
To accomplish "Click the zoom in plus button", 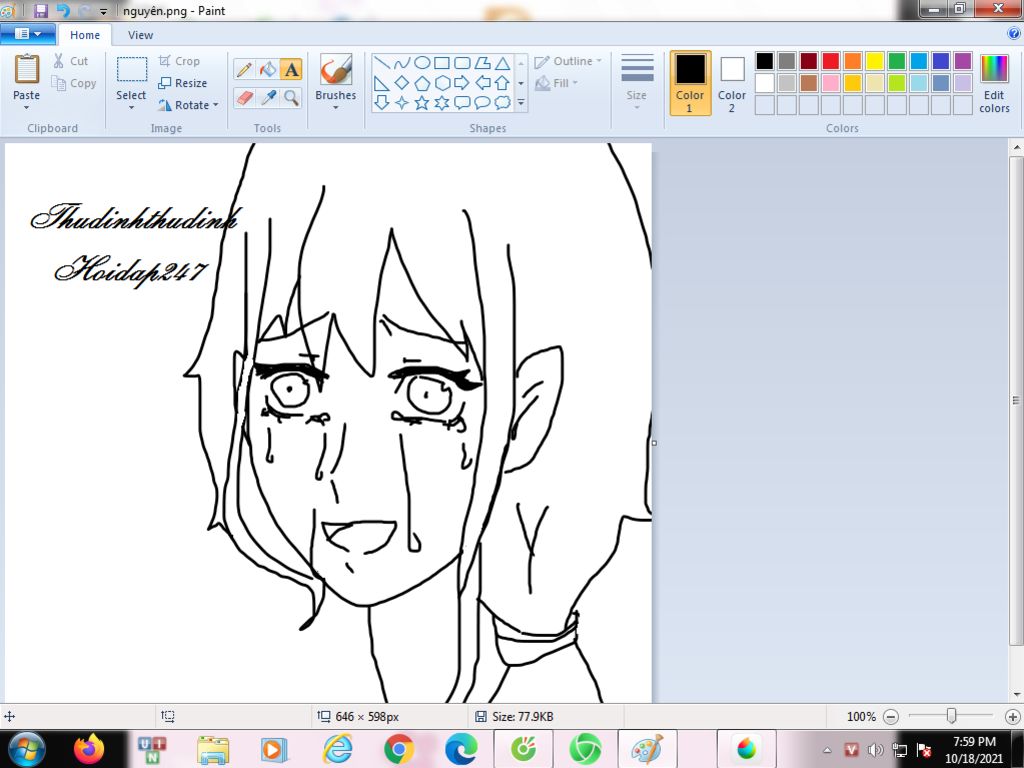I will [x=1012, y=716].
